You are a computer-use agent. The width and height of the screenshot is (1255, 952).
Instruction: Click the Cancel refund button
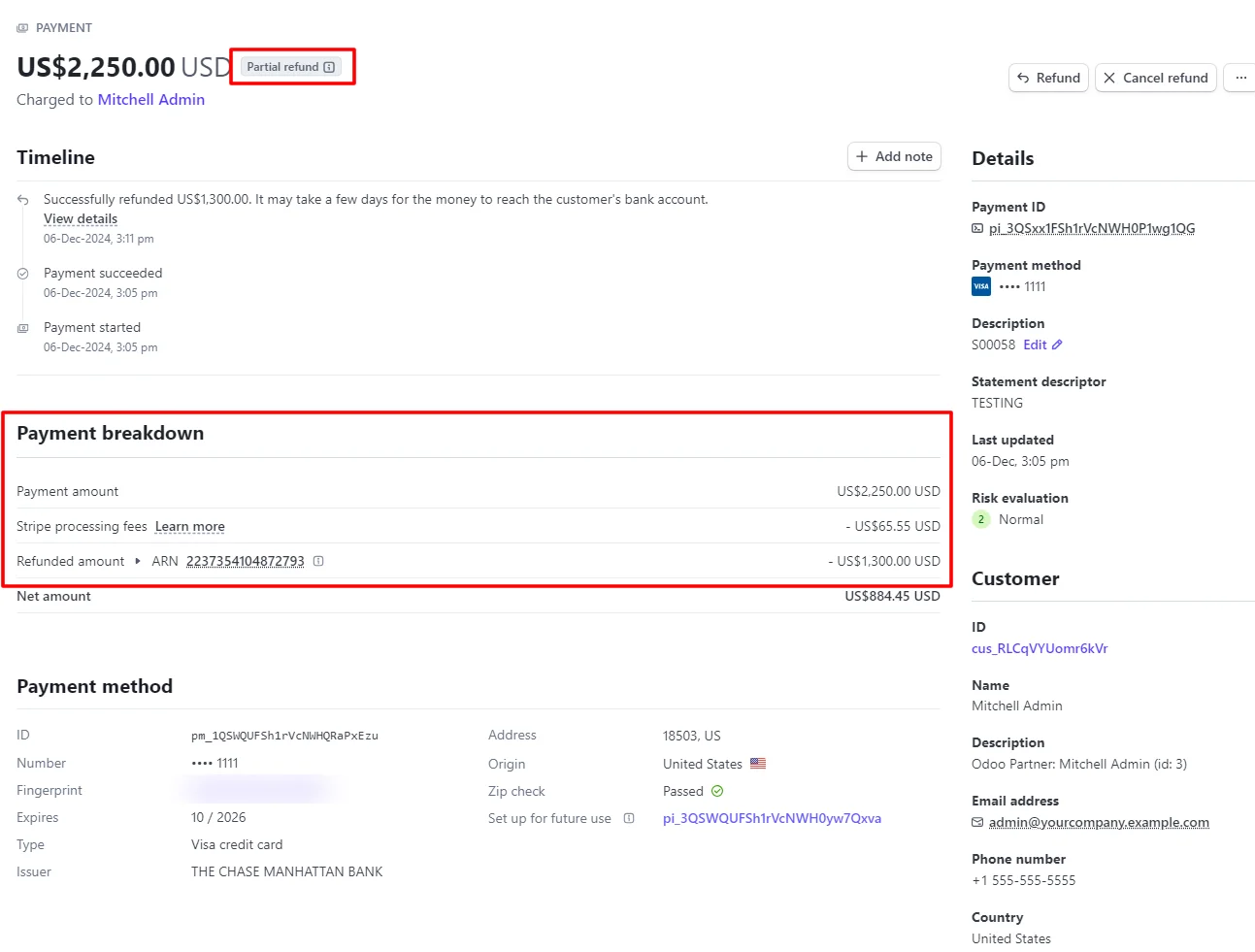pyautogui.click(x=1156, y=78)
